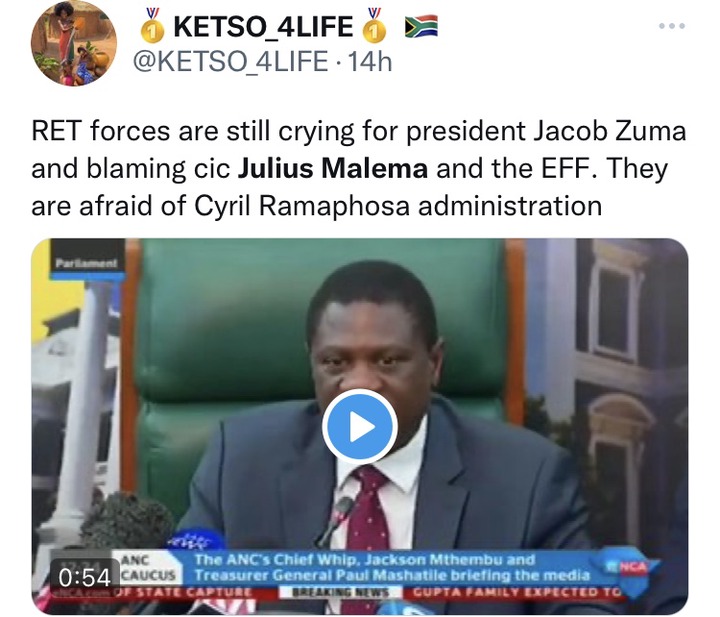Click the ANC Chief Whip headline caption
The height and width of the screenshot is (617, 720).
coord(392,567)
